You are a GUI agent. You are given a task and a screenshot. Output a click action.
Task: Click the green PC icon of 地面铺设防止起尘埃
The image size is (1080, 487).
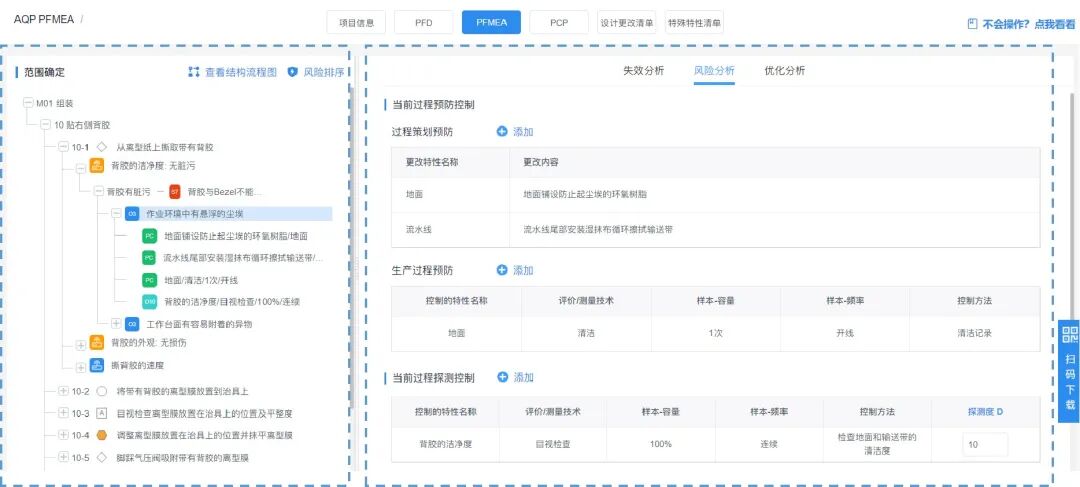(x=149, y=236)
